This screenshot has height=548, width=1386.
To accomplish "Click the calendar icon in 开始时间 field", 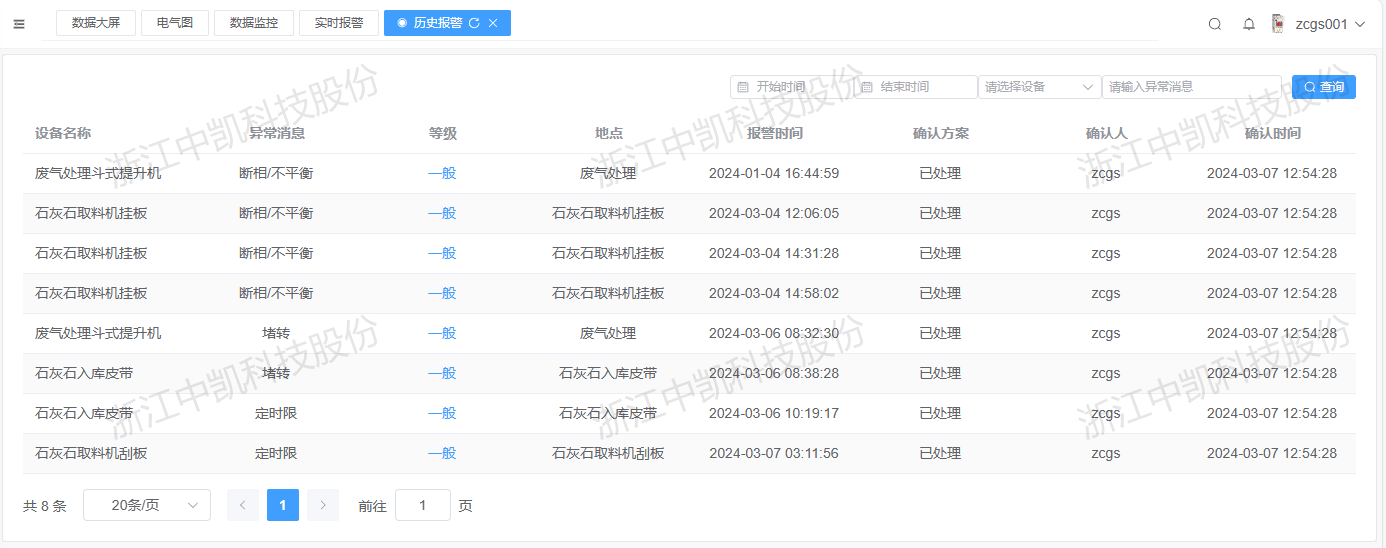I will click(743, 87).
